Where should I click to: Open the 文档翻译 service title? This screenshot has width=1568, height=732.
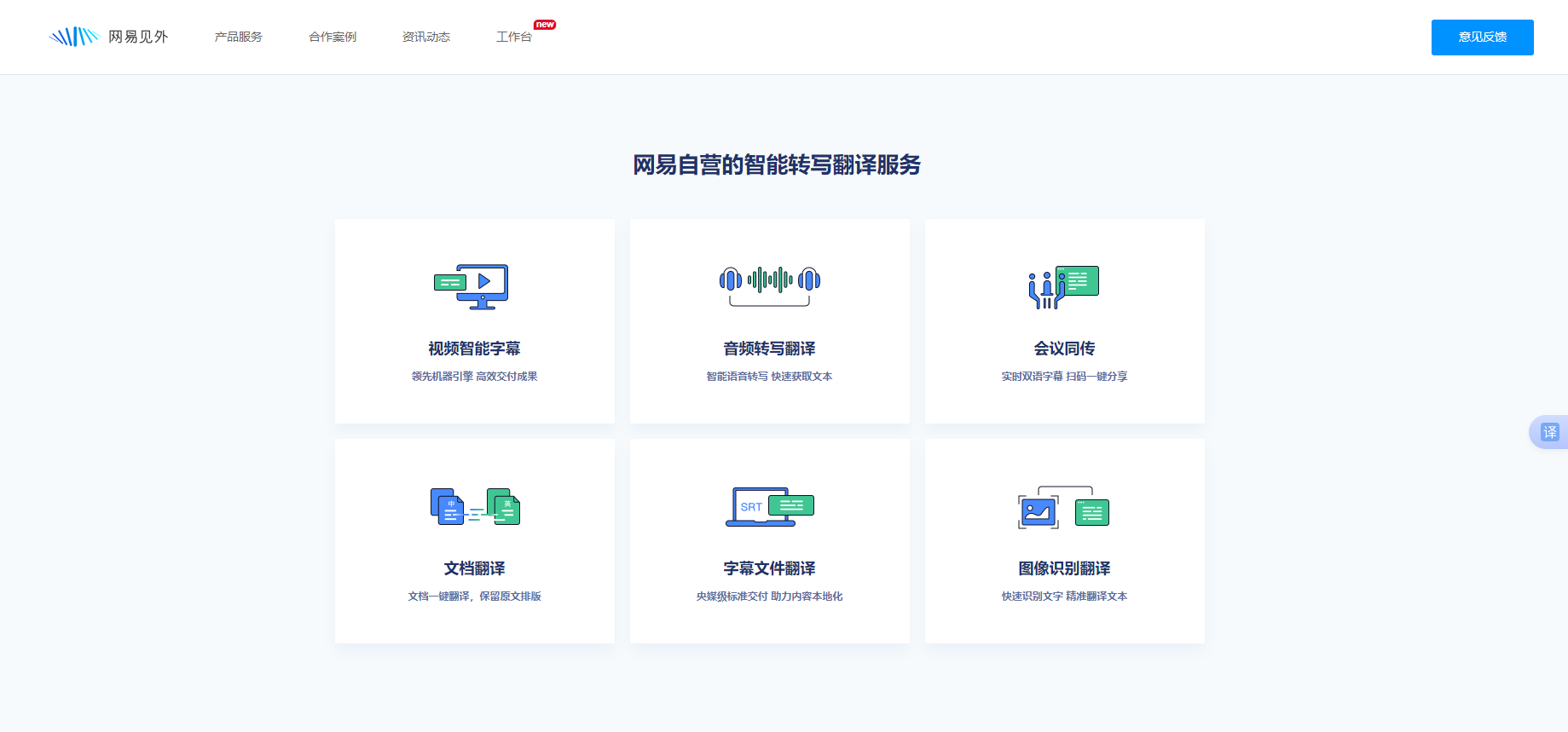[475, 568]
